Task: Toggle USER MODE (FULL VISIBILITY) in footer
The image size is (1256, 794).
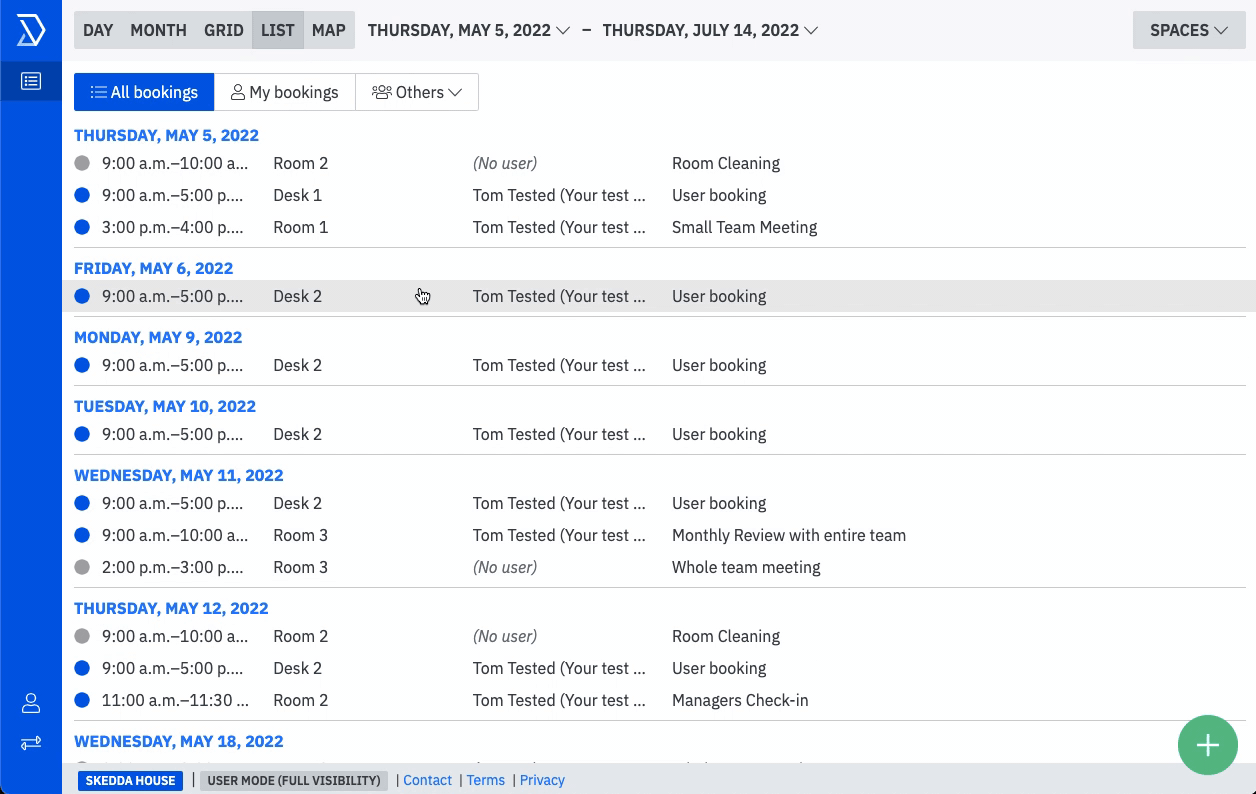Action: 294,780
